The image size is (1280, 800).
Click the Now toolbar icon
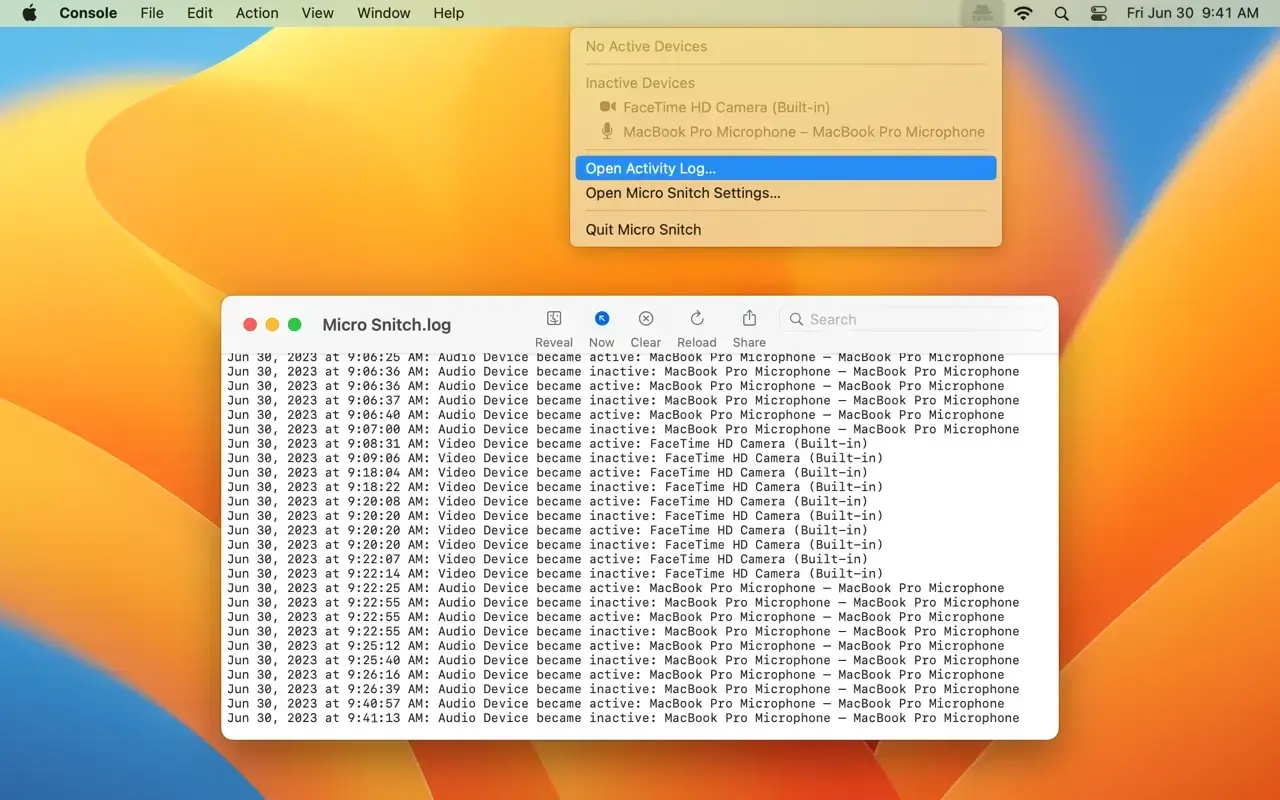pyautogui.click(x=601, y=319)
